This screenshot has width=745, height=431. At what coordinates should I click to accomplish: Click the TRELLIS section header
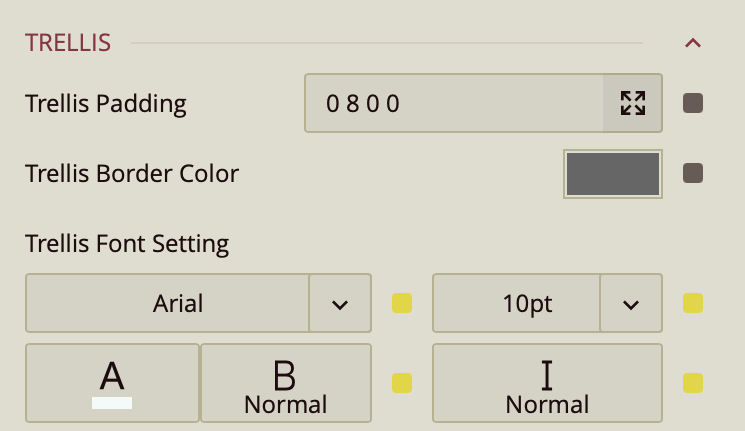click(68, 43)
